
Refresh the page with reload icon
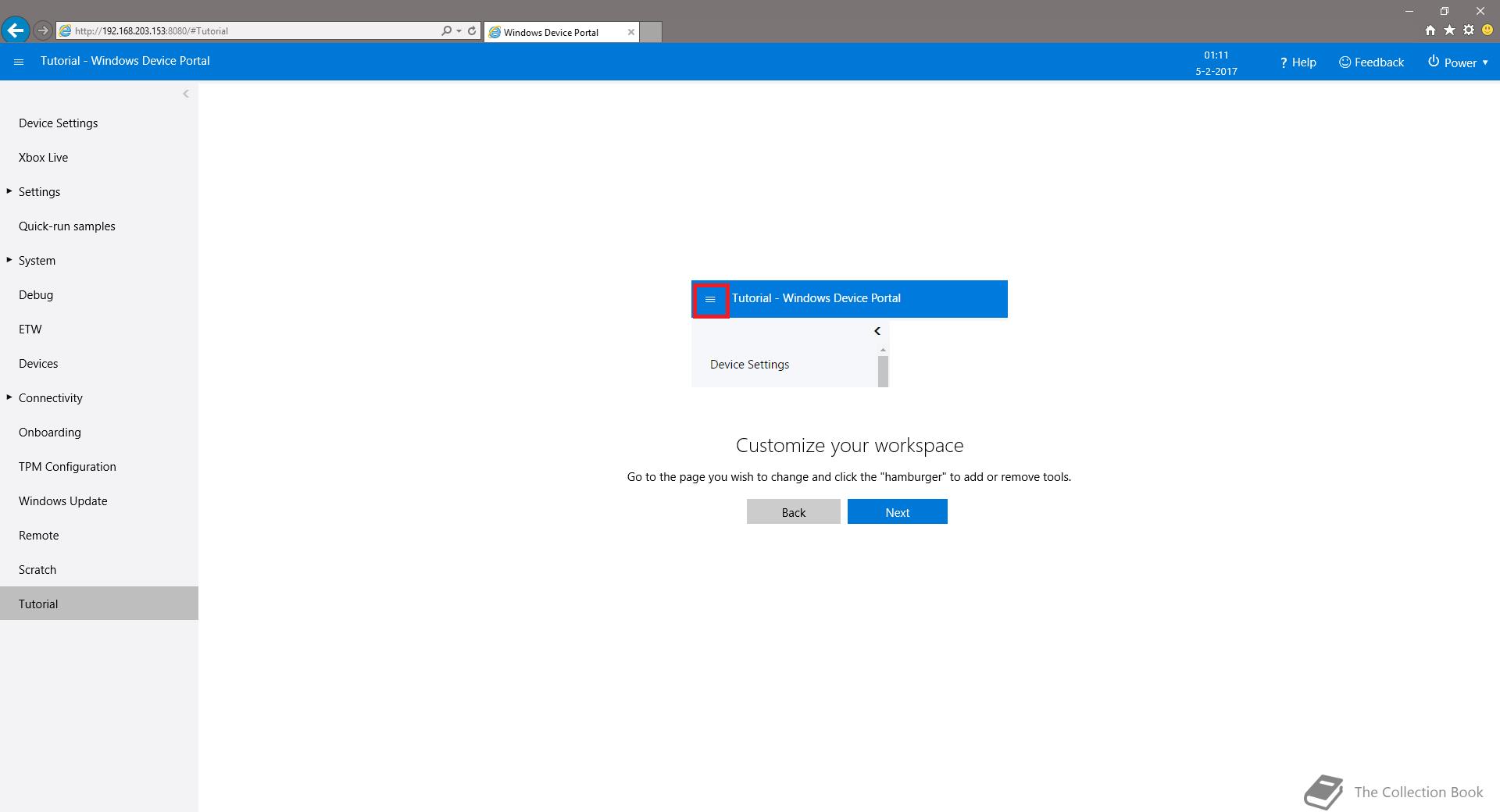(472, 30)
